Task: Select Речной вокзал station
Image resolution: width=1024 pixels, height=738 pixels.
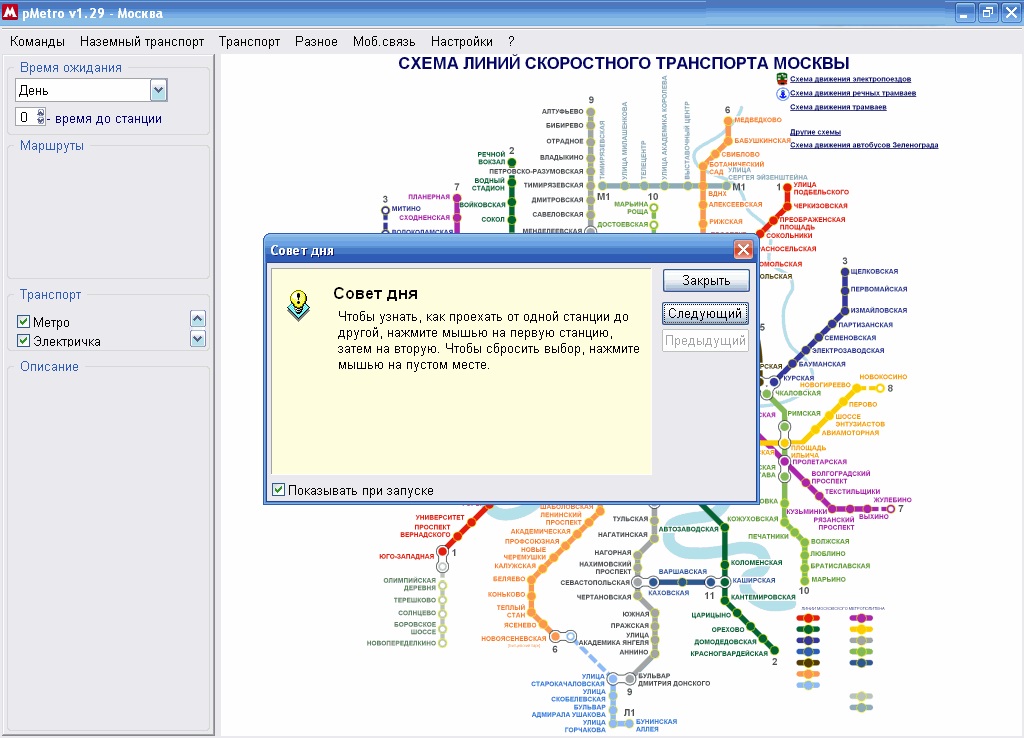Action: click(511, 162)
